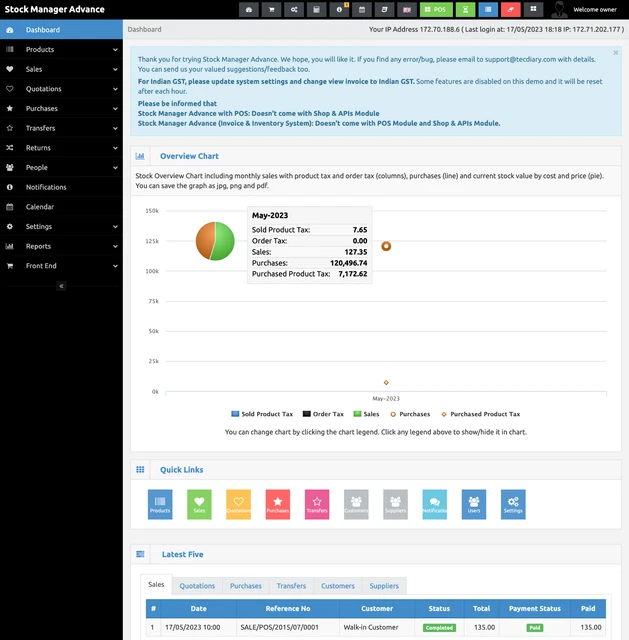Click reference SALE/POS/2015/07/0001

(279, 627)
